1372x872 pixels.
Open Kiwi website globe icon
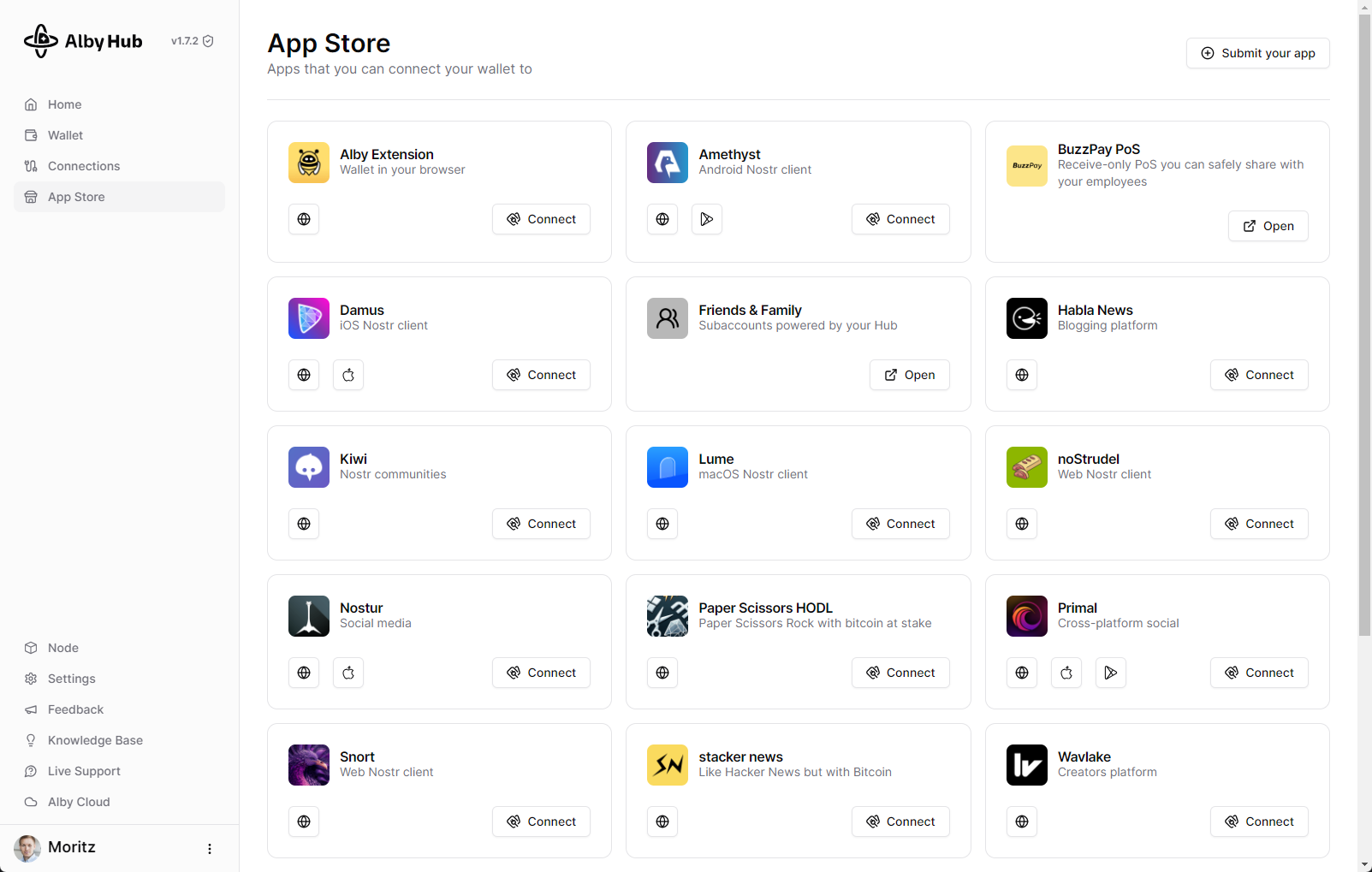pos(304,524)
